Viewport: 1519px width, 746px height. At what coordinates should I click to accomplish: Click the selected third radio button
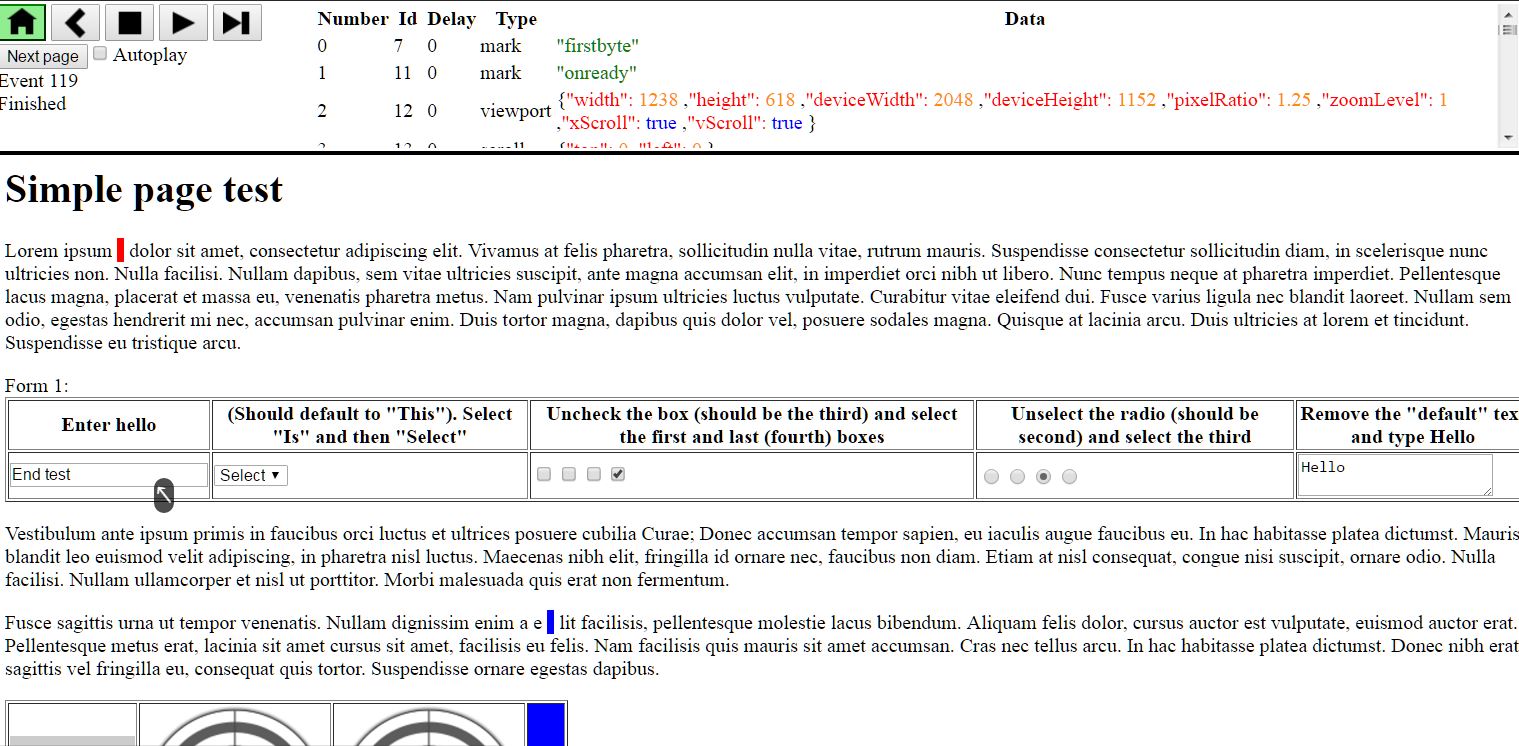pyautogui.click(x=1044, y=477)
